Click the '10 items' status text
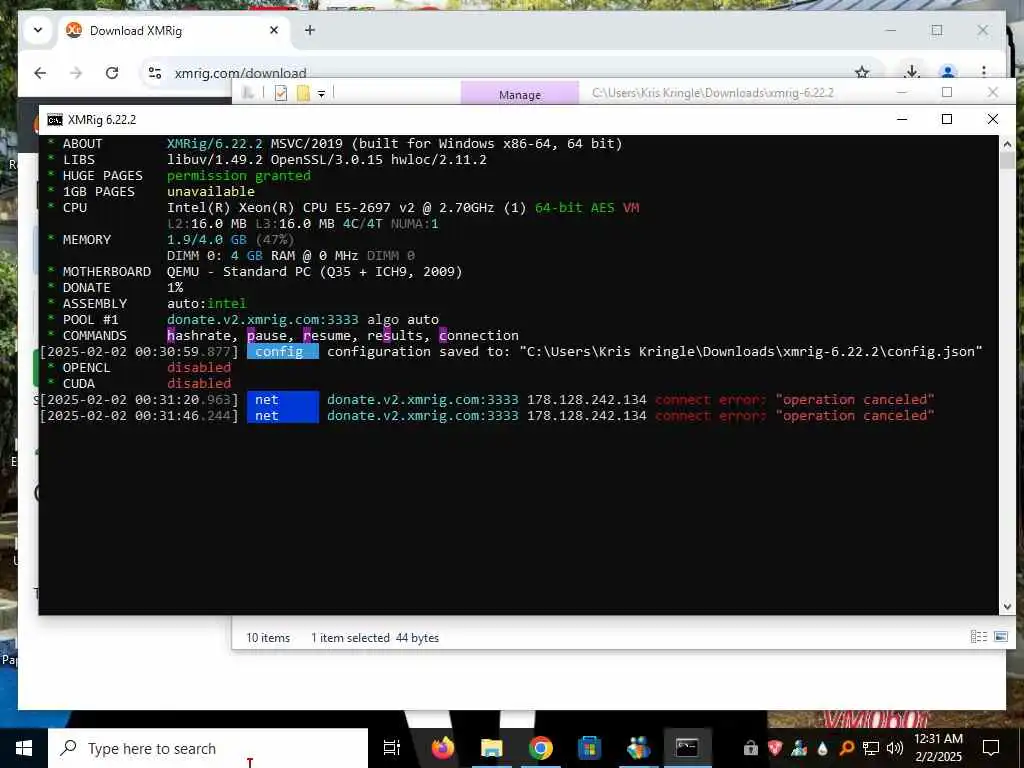The image size is (1024, 768). click(x=268, y=637)
